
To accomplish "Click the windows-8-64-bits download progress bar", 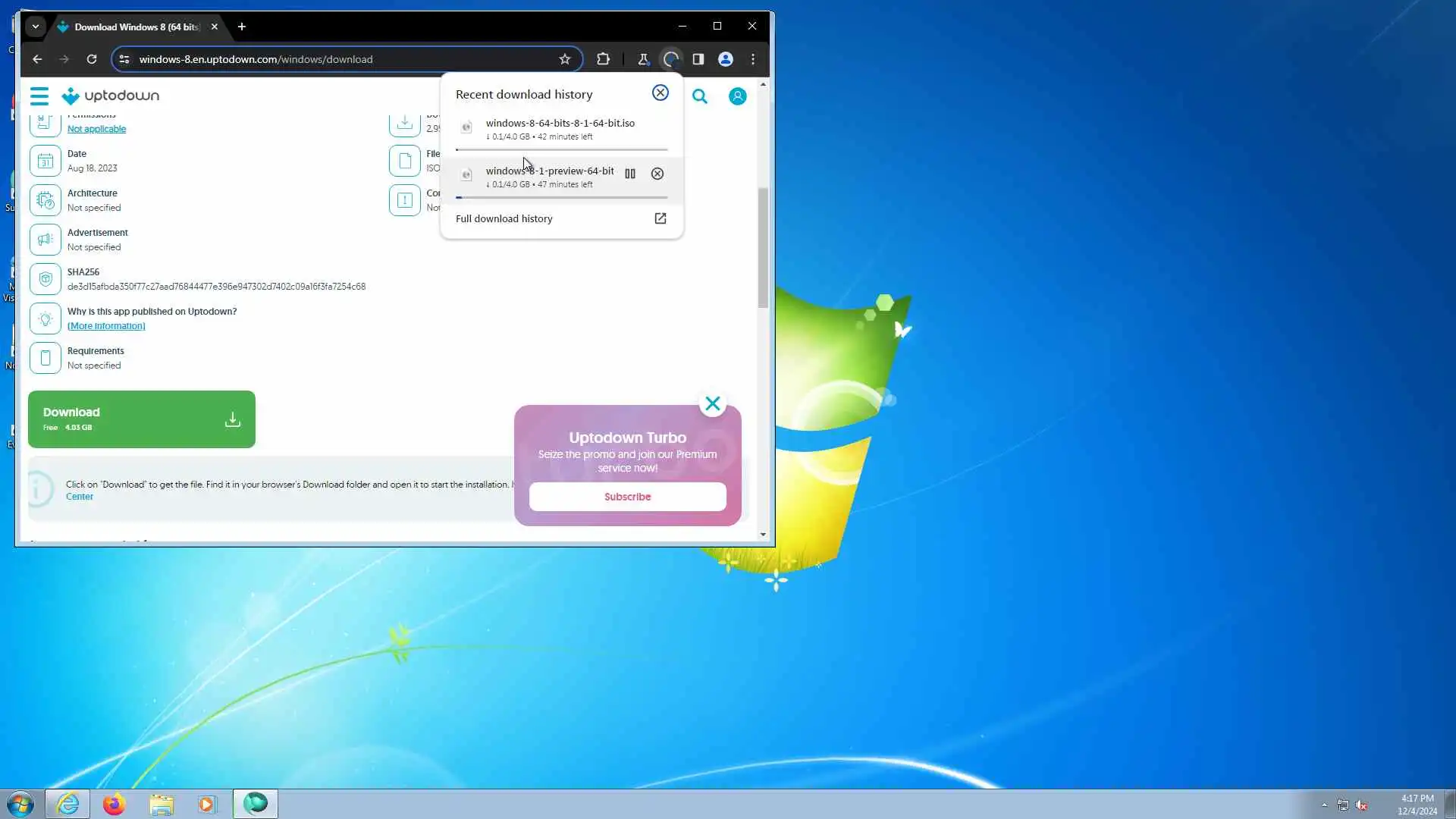I will (561, 149).
